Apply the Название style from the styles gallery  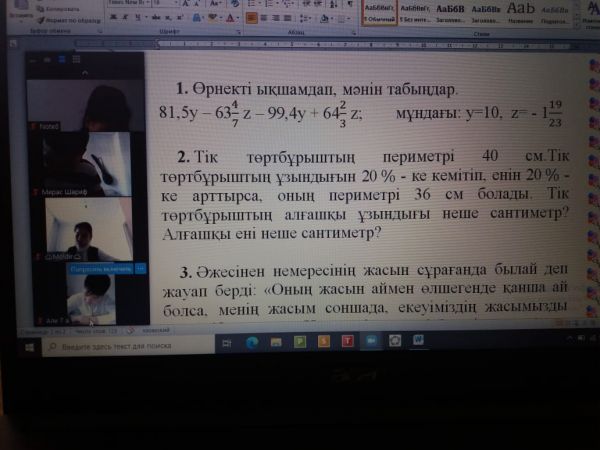(x=520, y=10)
